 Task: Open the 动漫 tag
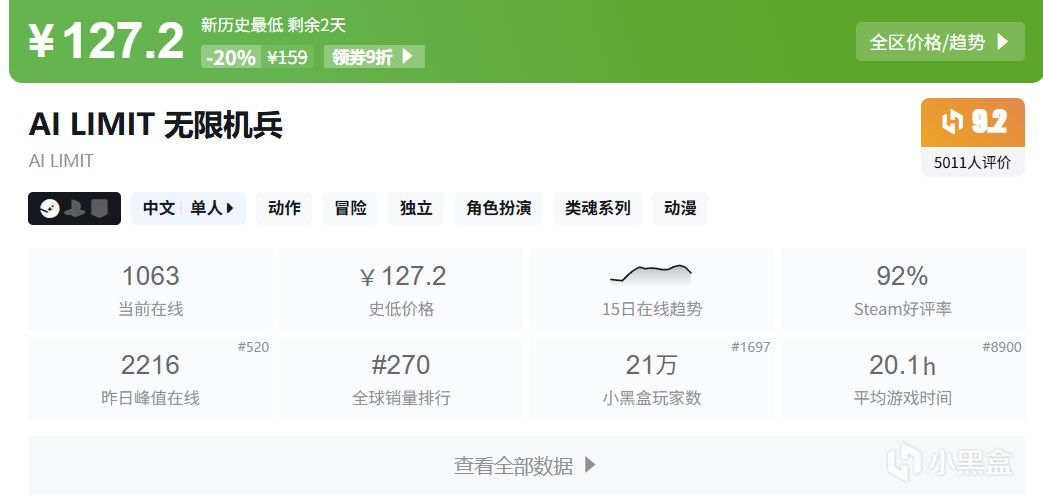pos(680,209)
